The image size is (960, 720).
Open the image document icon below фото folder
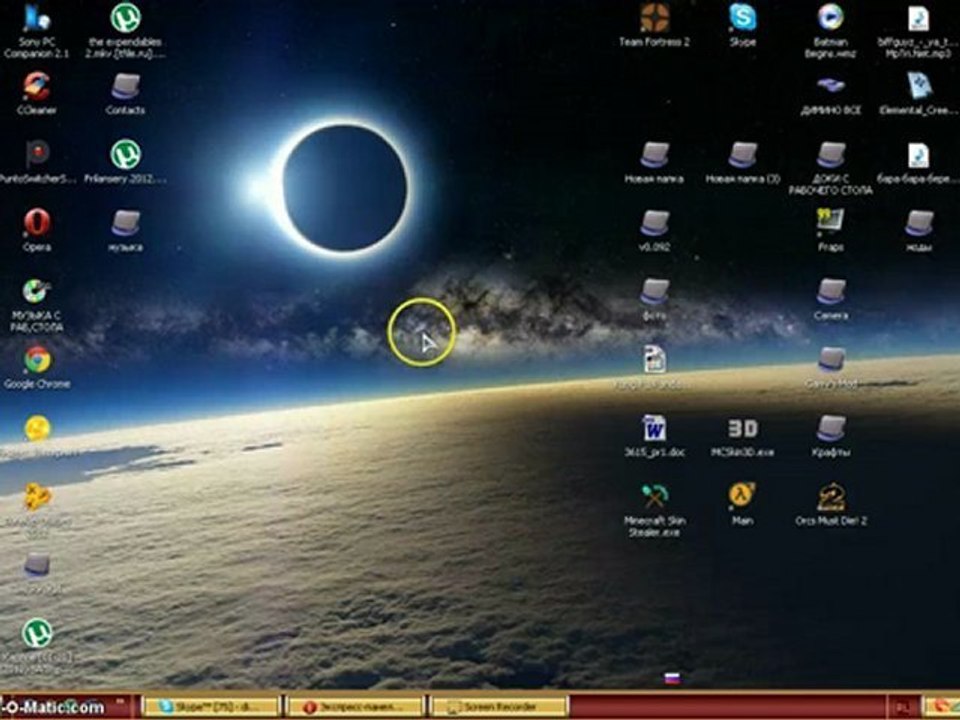[654, 360]
